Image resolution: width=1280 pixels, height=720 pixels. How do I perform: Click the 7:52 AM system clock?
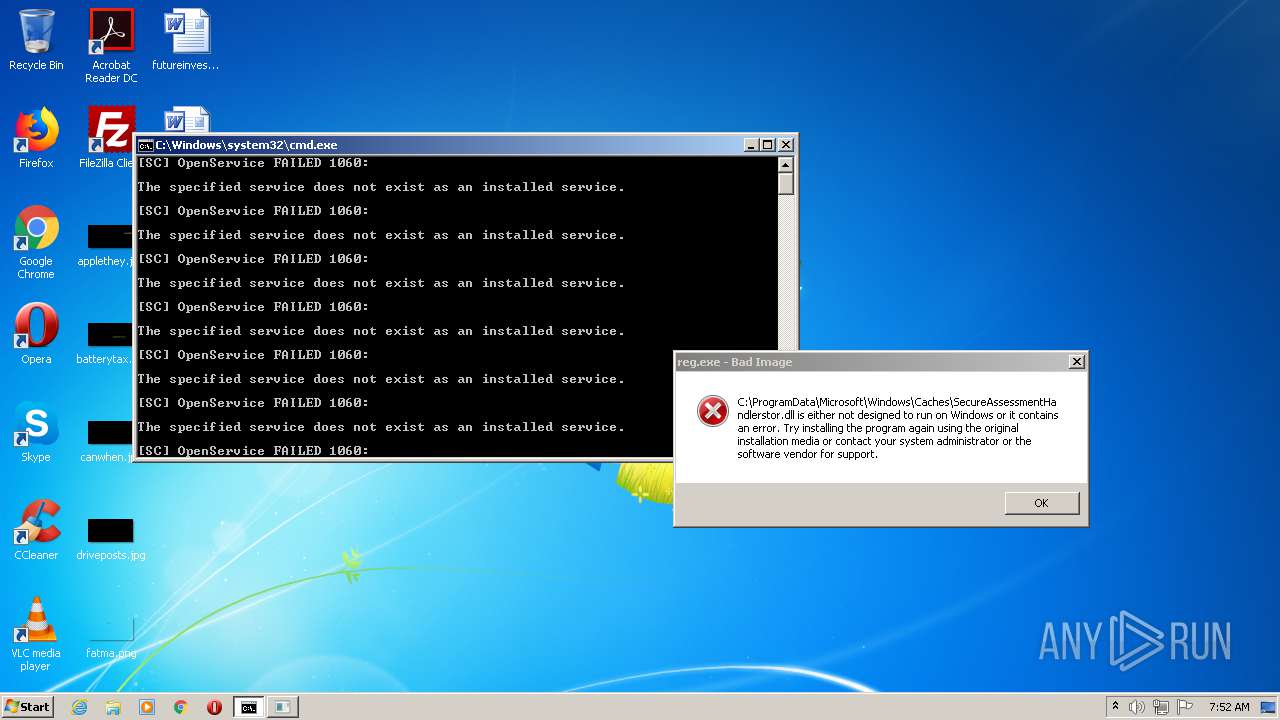pyautogui.click(x=1229, y=707)
